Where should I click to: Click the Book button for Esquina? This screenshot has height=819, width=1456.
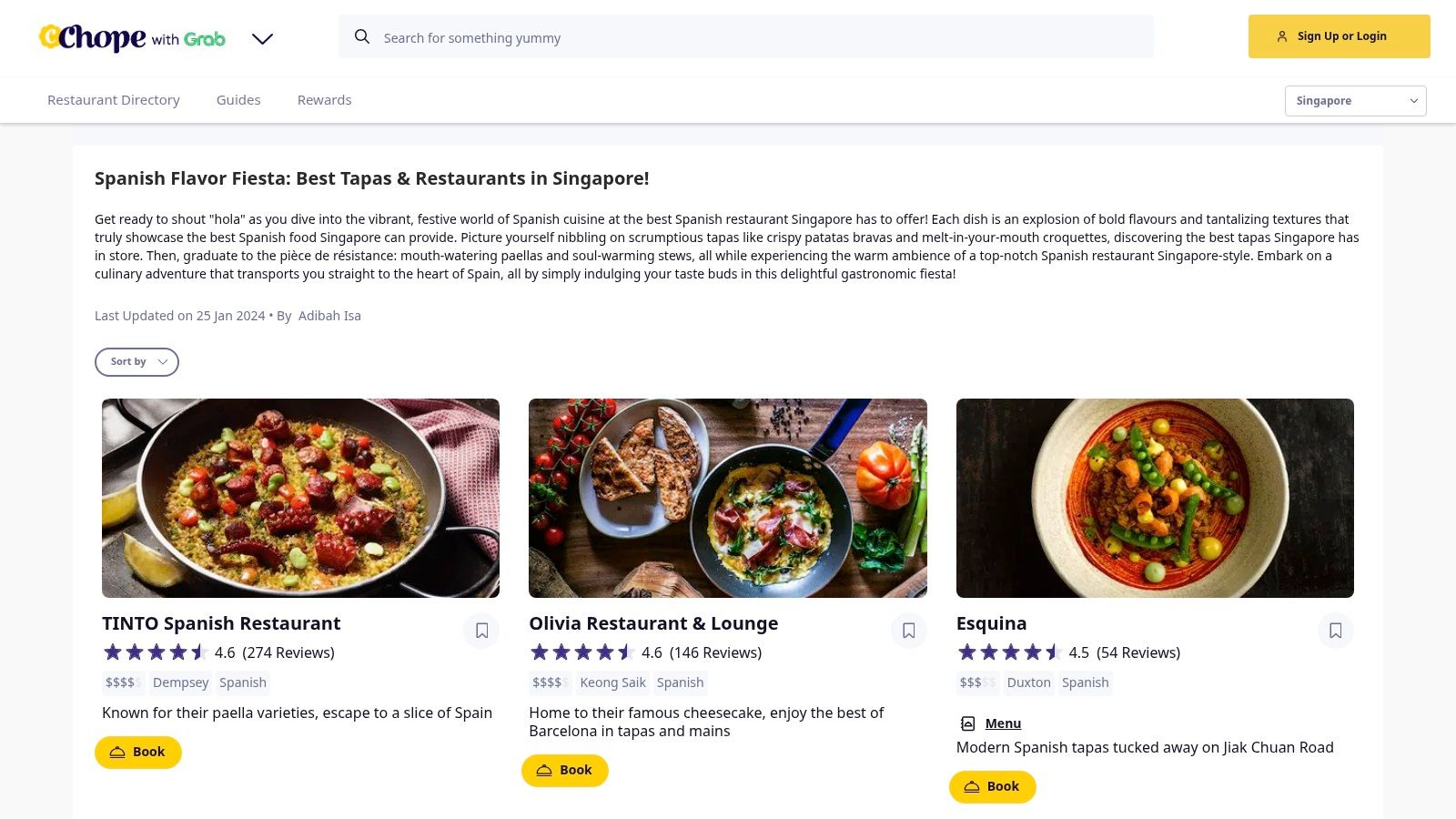992,787
